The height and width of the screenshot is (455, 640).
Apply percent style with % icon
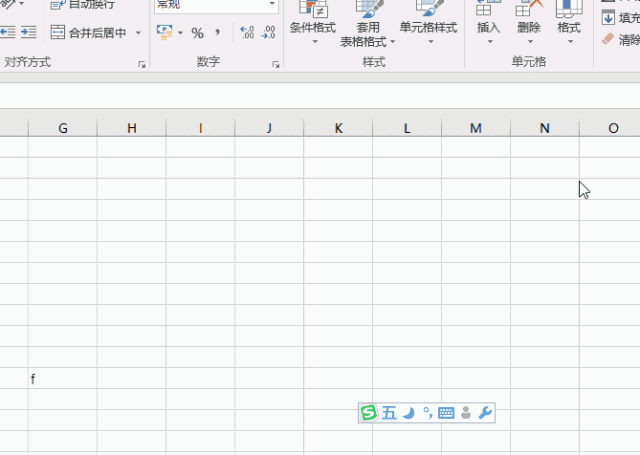point(198,33)
